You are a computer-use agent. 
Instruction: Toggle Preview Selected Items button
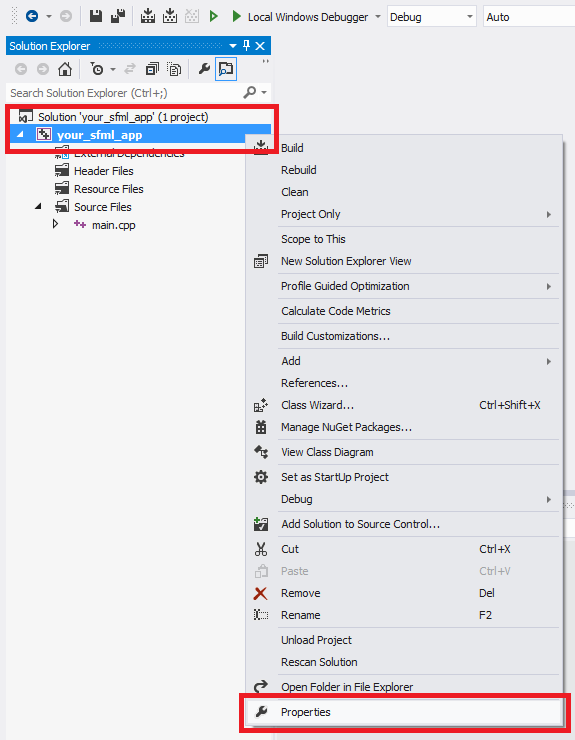pyautogui.click(x=226, y=69)
